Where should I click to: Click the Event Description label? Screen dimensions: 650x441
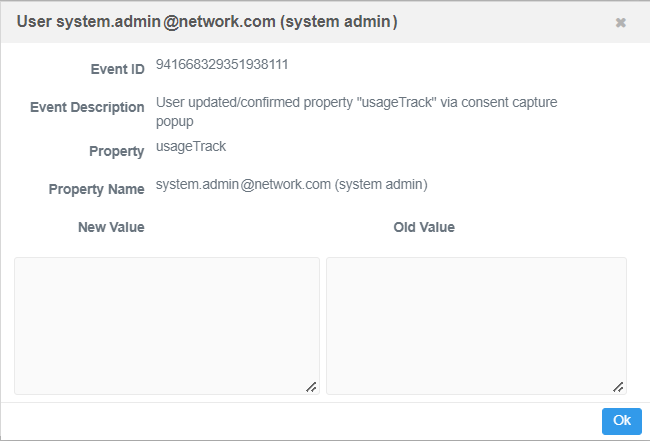coord(87,107)
